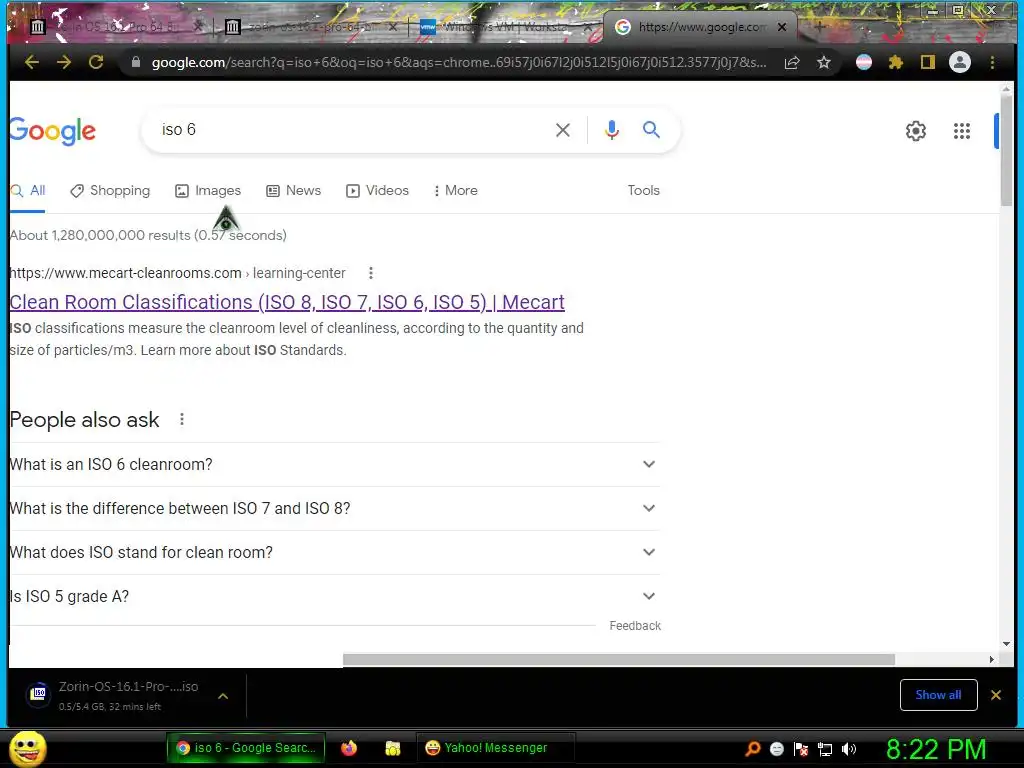Launch Firefox from the taskbar
This screenshot has width=1024, height=768.
click(349, 748)
